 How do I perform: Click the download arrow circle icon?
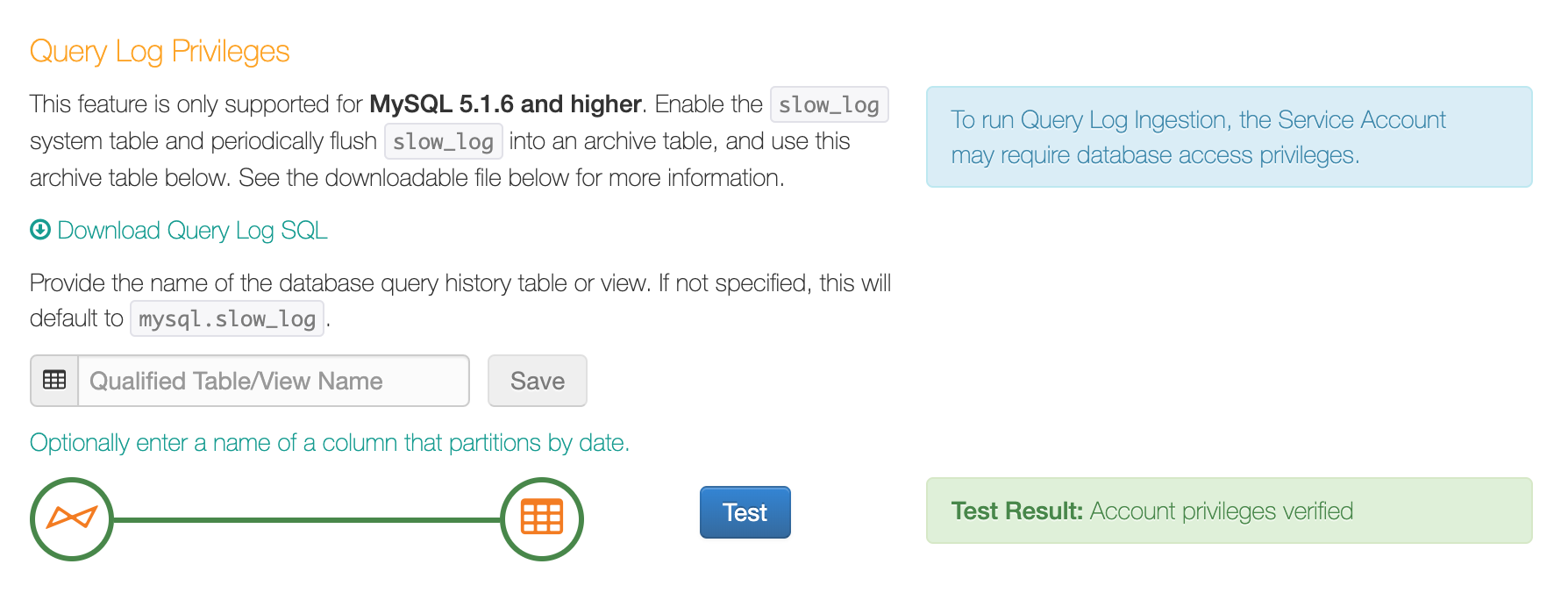tap(40, 230)
